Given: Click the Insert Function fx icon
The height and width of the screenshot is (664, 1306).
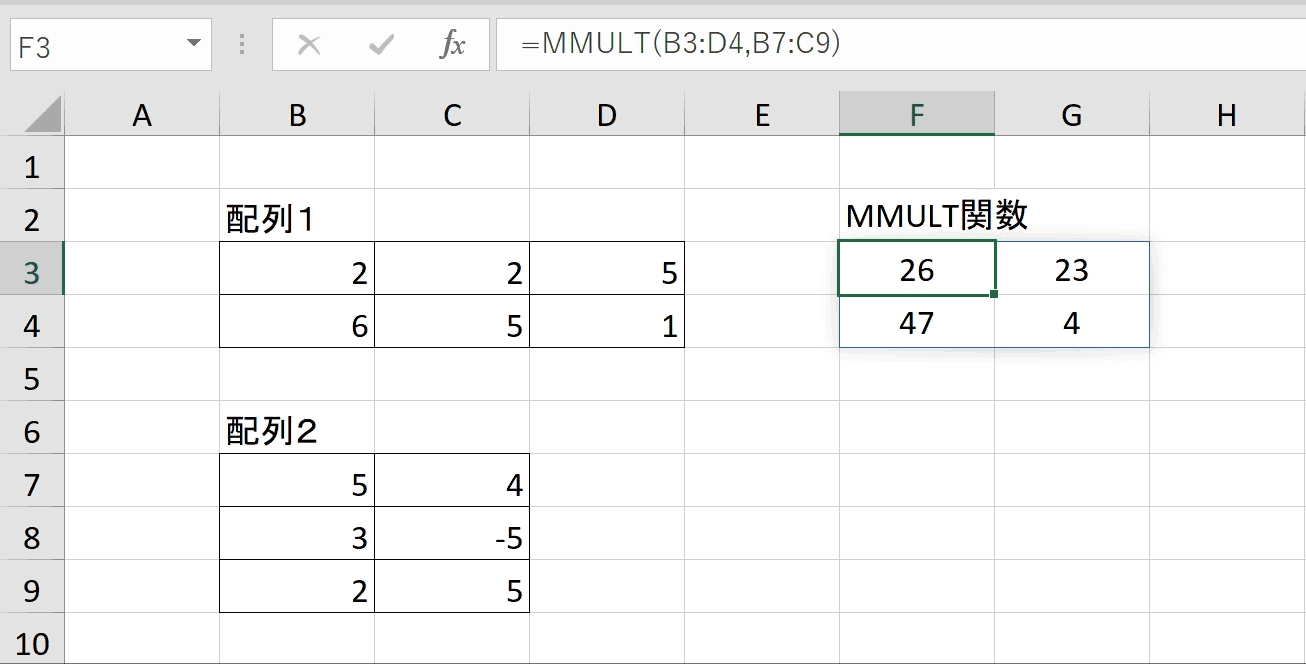Looking at the screenshot, I should coord(453,45).
